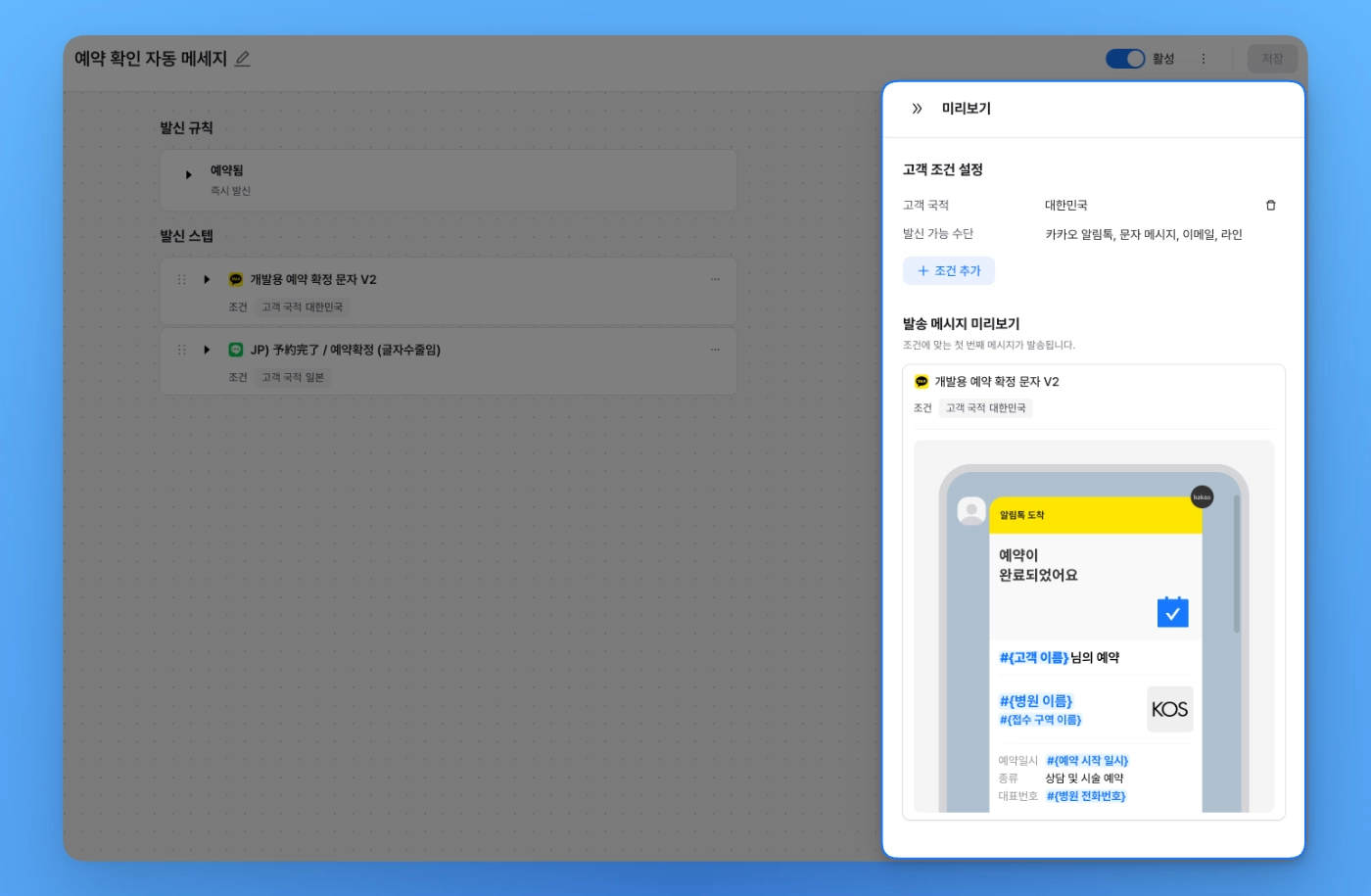Open the more options of the JP) 予約完了 step
The height and width of the screenshot is (896, 1371).
[715, 350]
